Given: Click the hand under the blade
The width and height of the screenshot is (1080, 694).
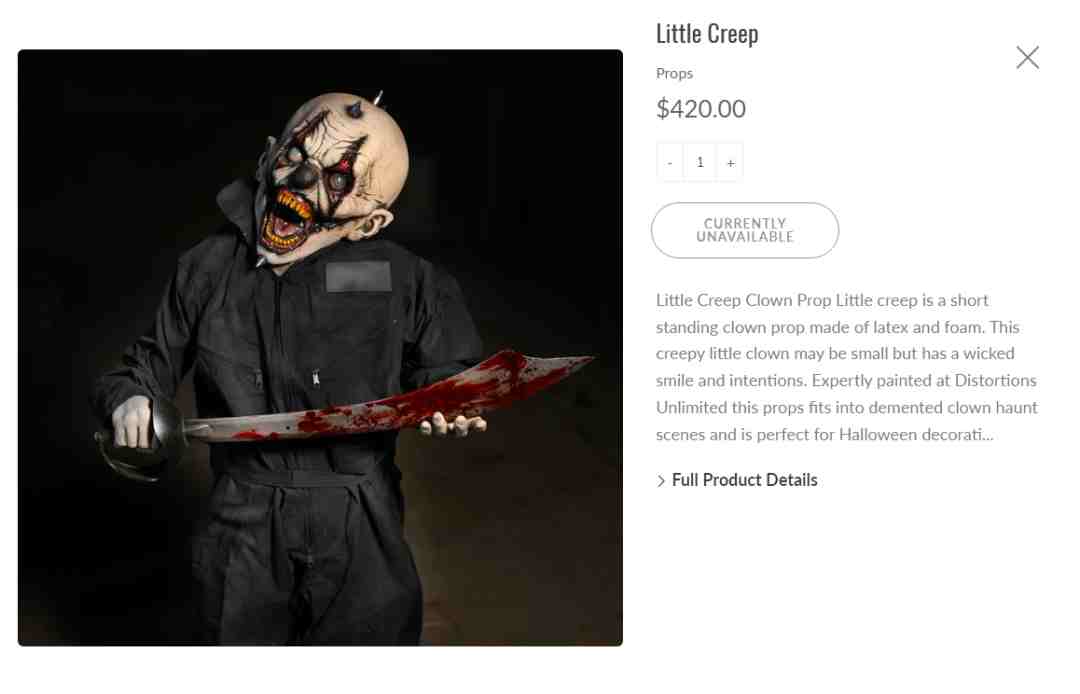Looking at the screenshot, I should tap(453, 424).
